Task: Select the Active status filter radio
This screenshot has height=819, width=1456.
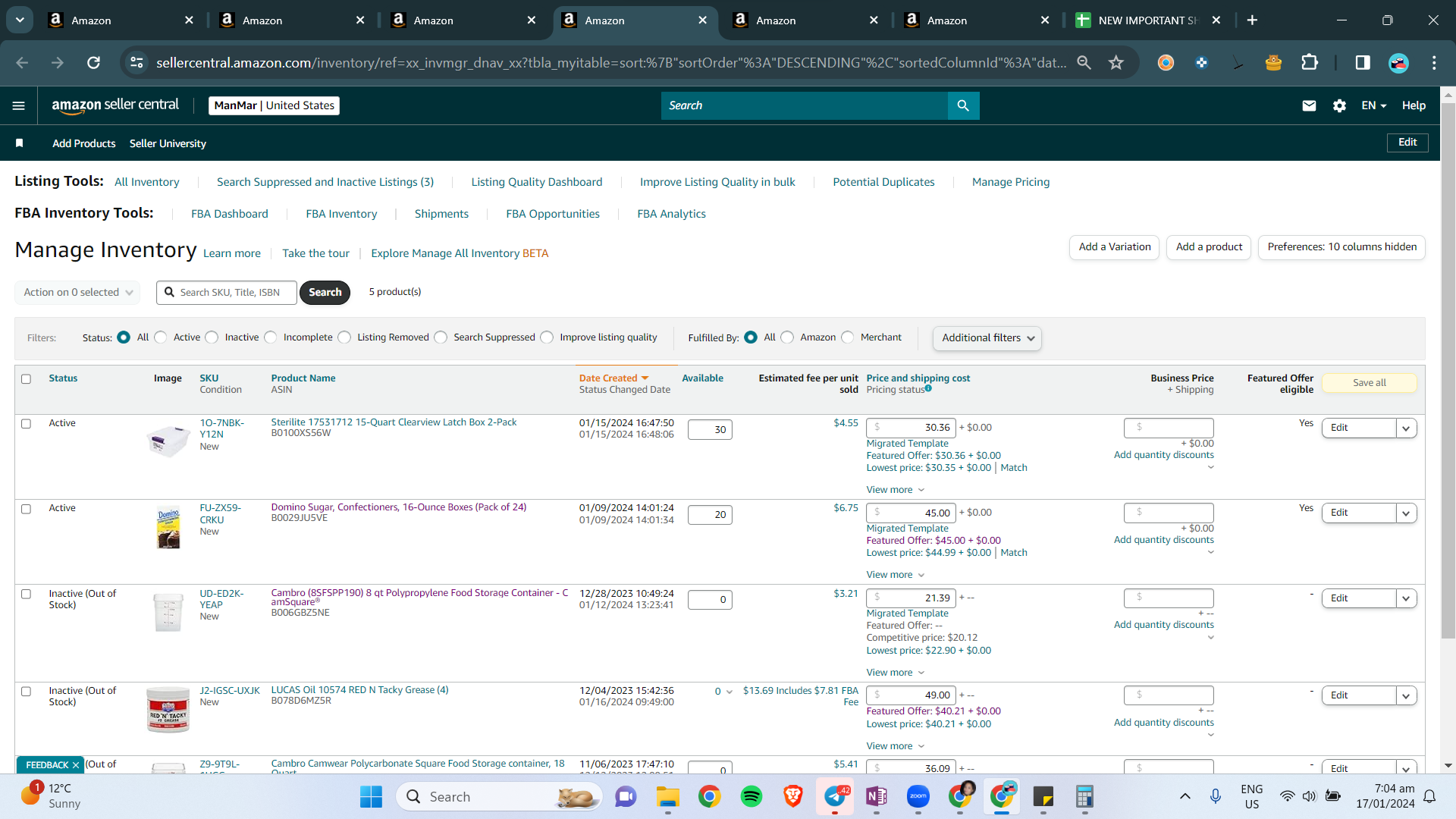Action: point(161,337)
